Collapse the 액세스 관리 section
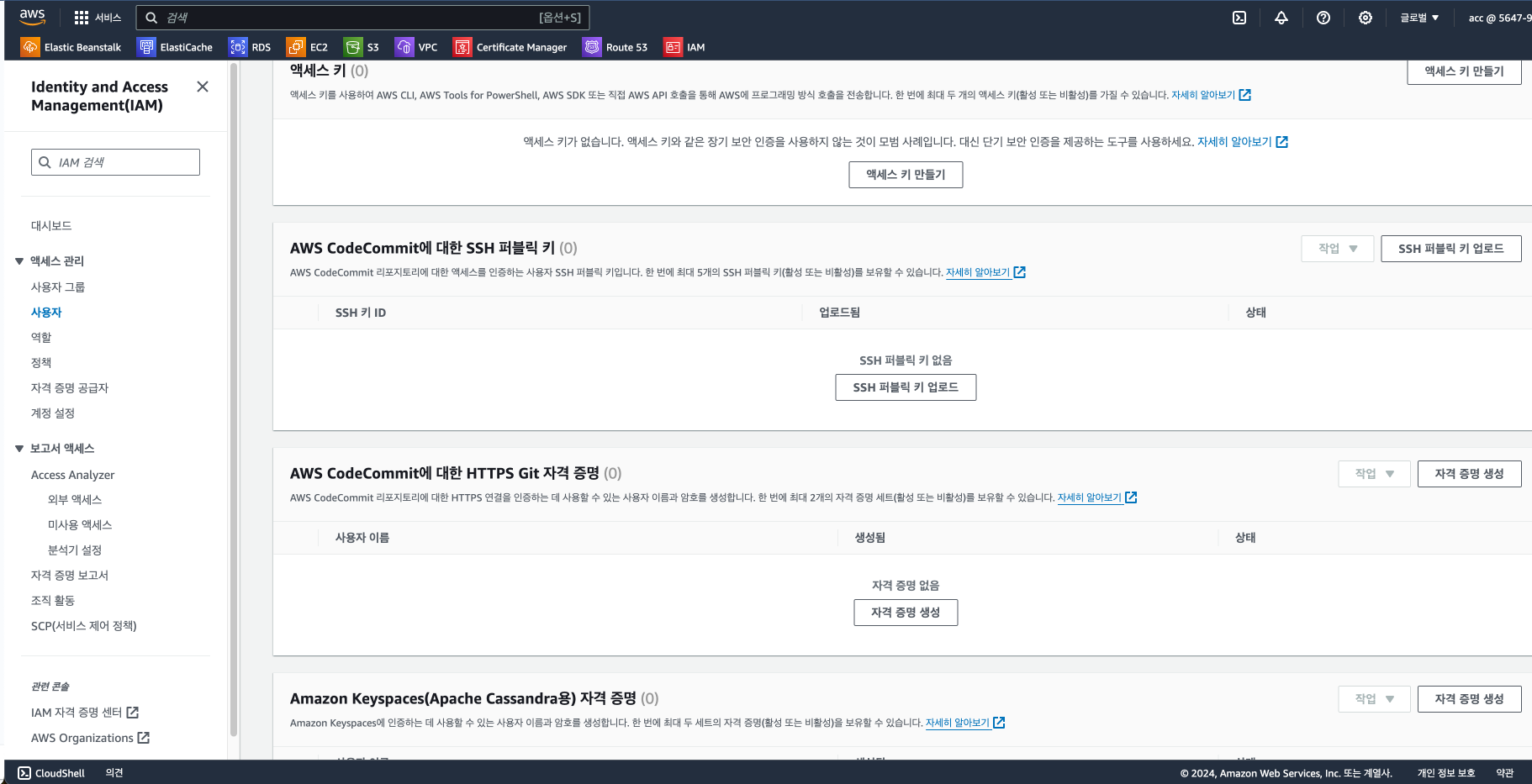Screen dimensions: 1532x784 [19, 261]
